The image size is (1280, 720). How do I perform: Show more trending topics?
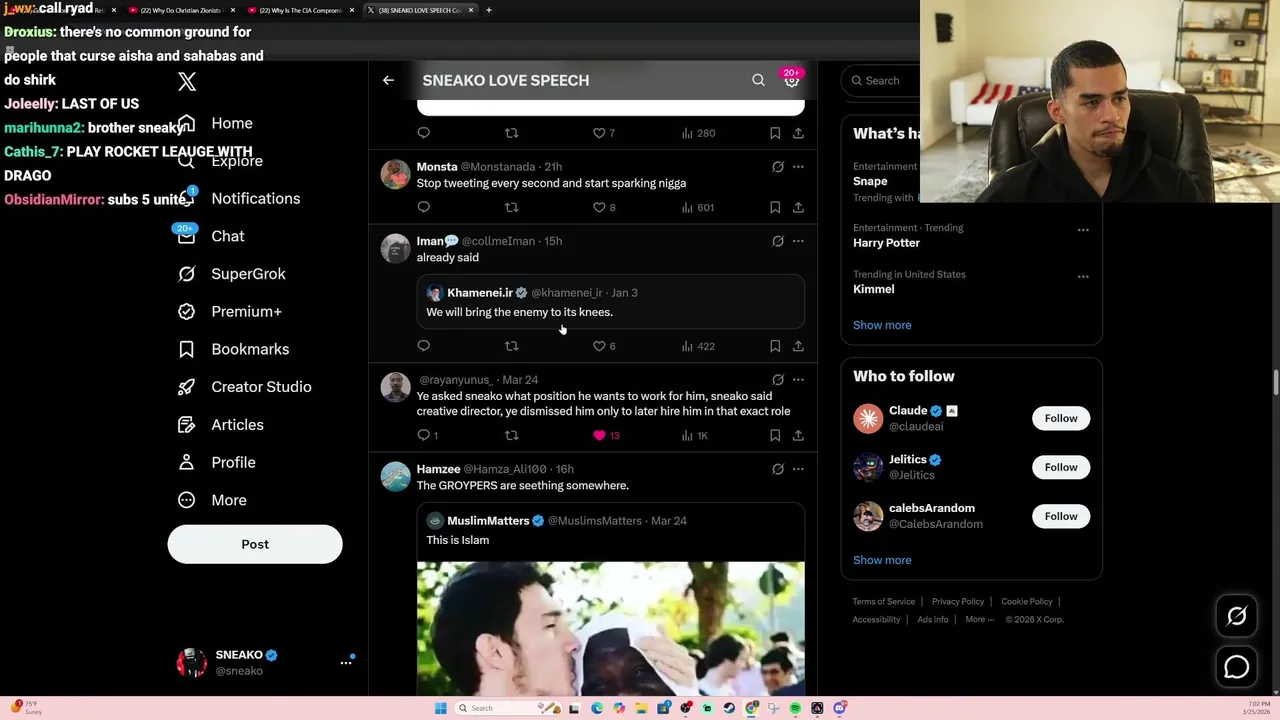pos(882,325)
